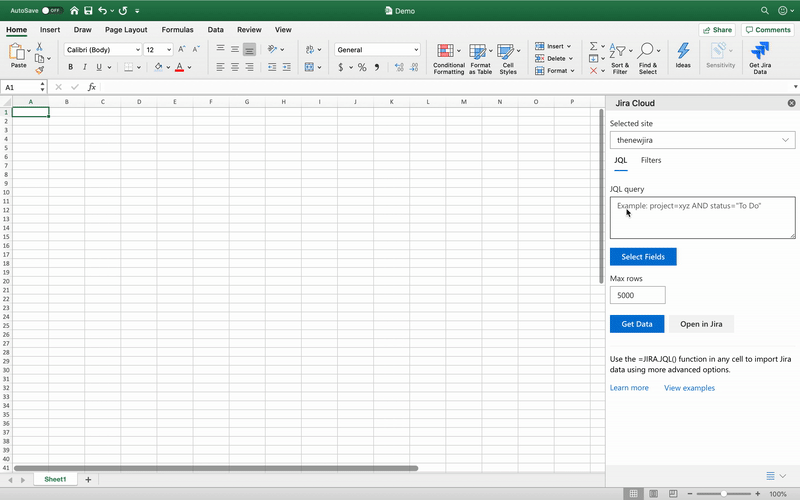Viewport: 800px width, 500px height.
Task: Switch to the Filters tab in Jira panel
Action: pos(651,160)
